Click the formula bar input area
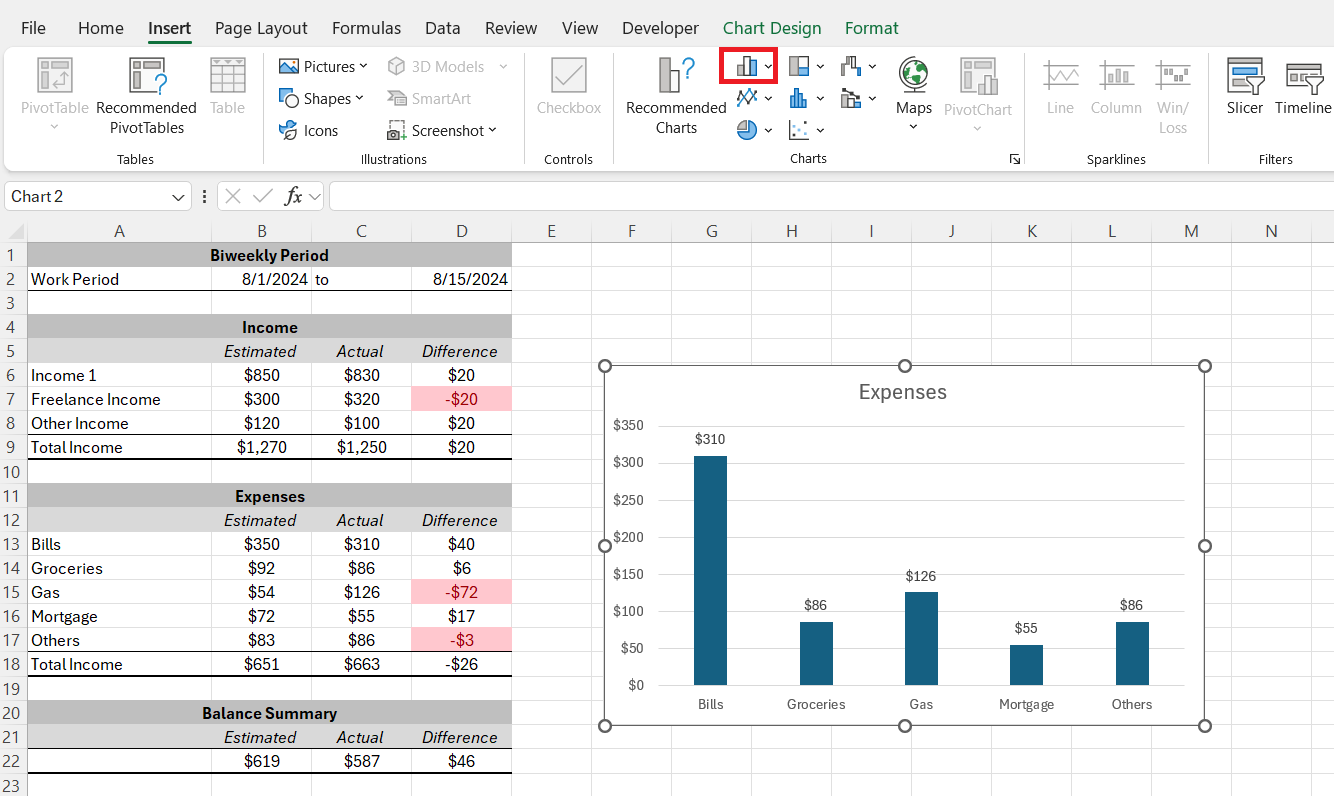The width and height of the screenshot is (1334, 796). (x=831, y=196)
